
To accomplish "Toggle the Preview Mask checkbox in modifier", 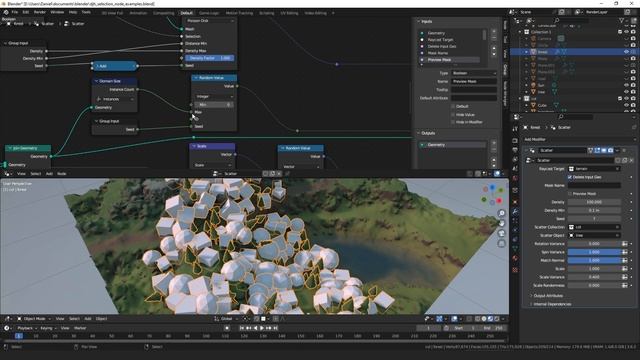I will [x=570, y=193].
